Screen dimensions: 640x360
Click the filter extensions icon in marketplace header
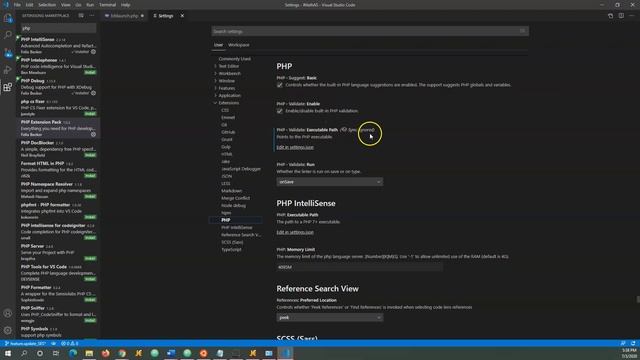click(x=81, y=16)
